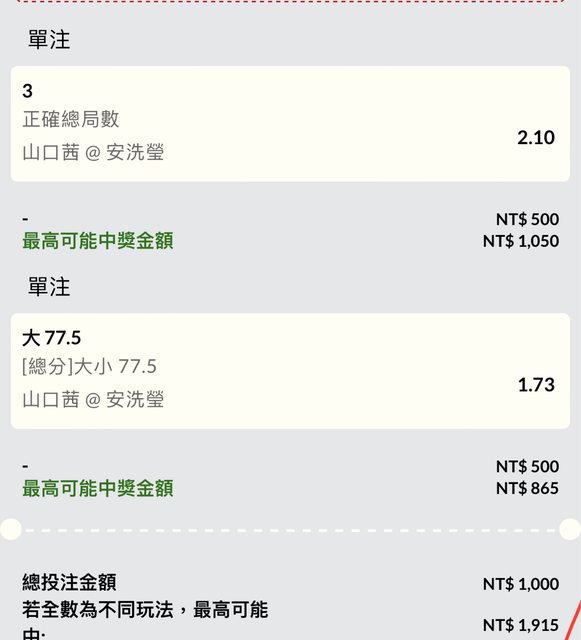581x640 pixels.
Task: Click the second NT$ 500 stake amount
Action: 527,467
